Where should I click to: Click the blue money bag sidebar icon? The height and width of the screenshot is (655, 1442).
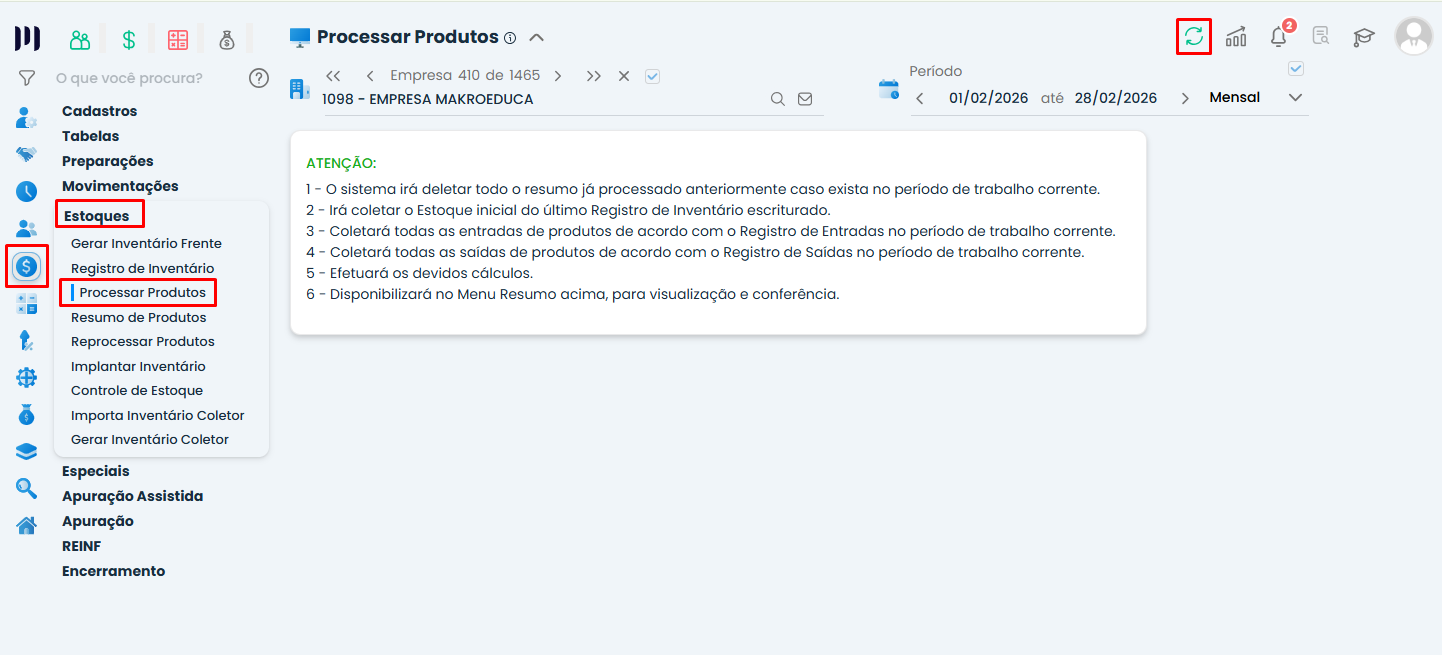click(26, 414)
